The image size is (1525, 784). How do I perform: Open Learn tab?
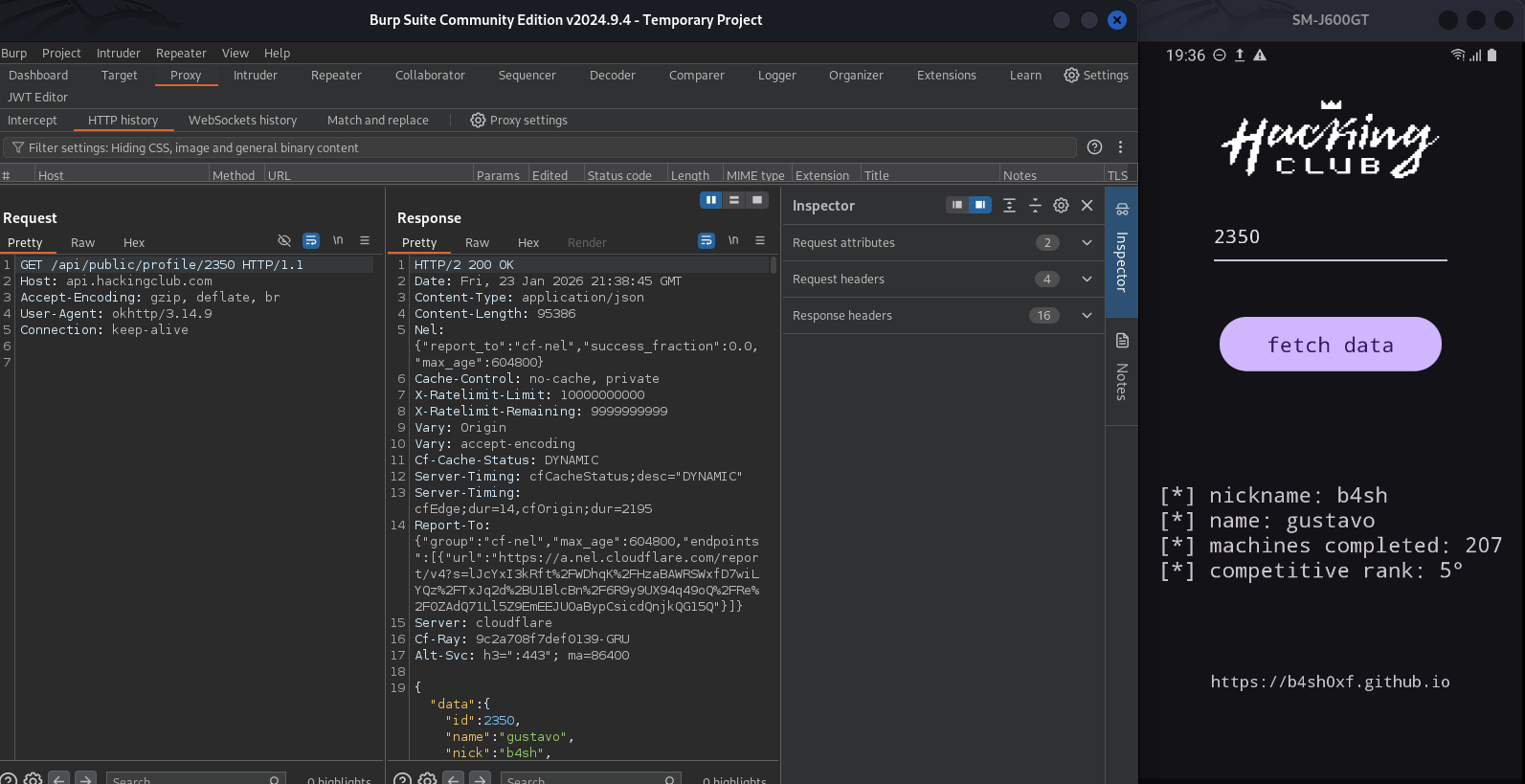coord(1025,75)
